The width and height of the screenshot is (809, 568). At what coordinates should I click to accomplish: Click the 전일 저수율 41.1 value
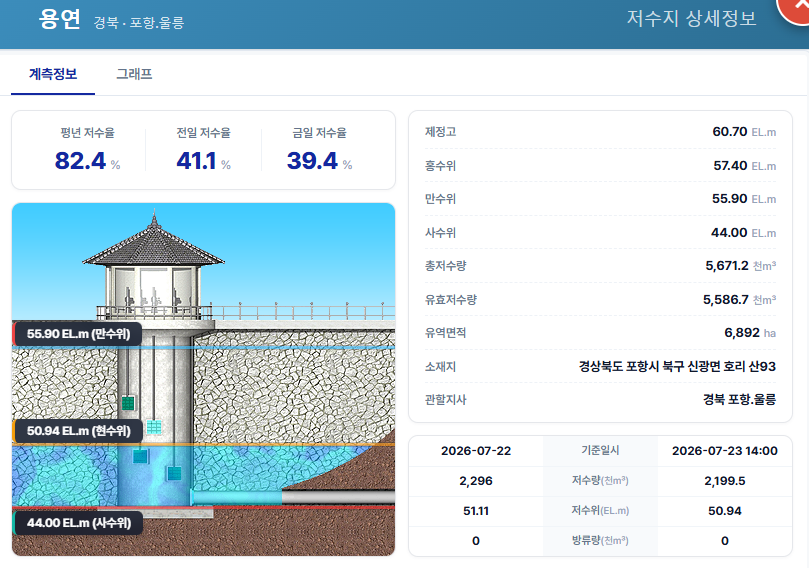(197, 160)
